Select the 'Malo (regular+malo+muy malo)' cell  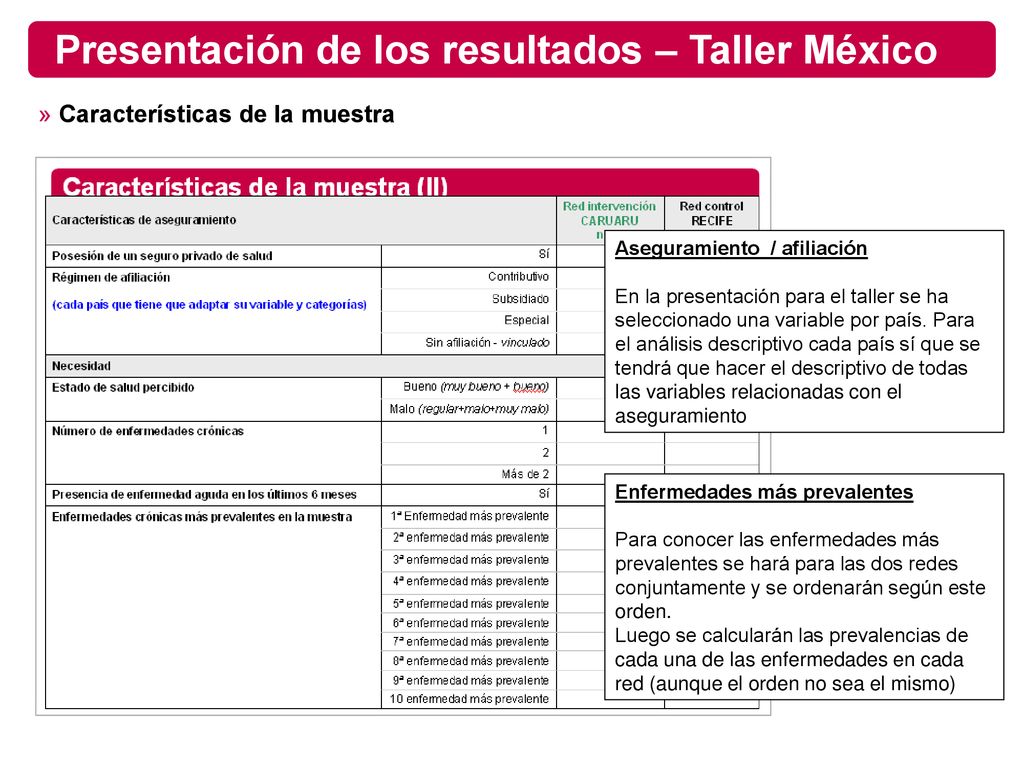click(469, 409)
